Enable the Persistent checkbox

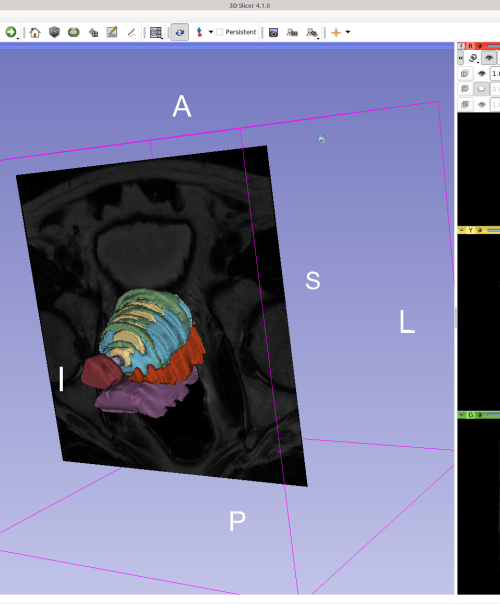pos(220,32)
